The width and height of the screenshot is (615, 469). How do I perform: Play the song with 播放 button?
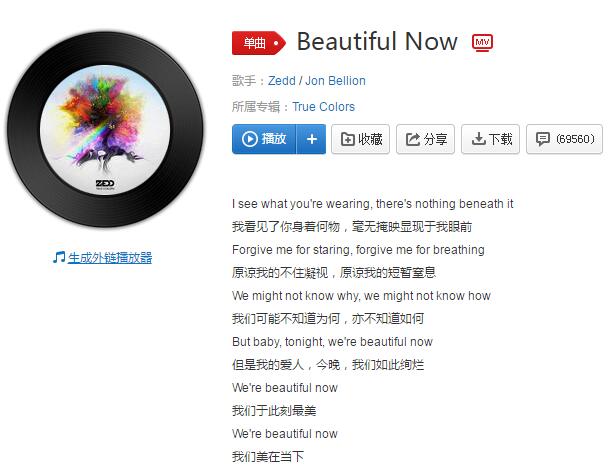point(264,139)
